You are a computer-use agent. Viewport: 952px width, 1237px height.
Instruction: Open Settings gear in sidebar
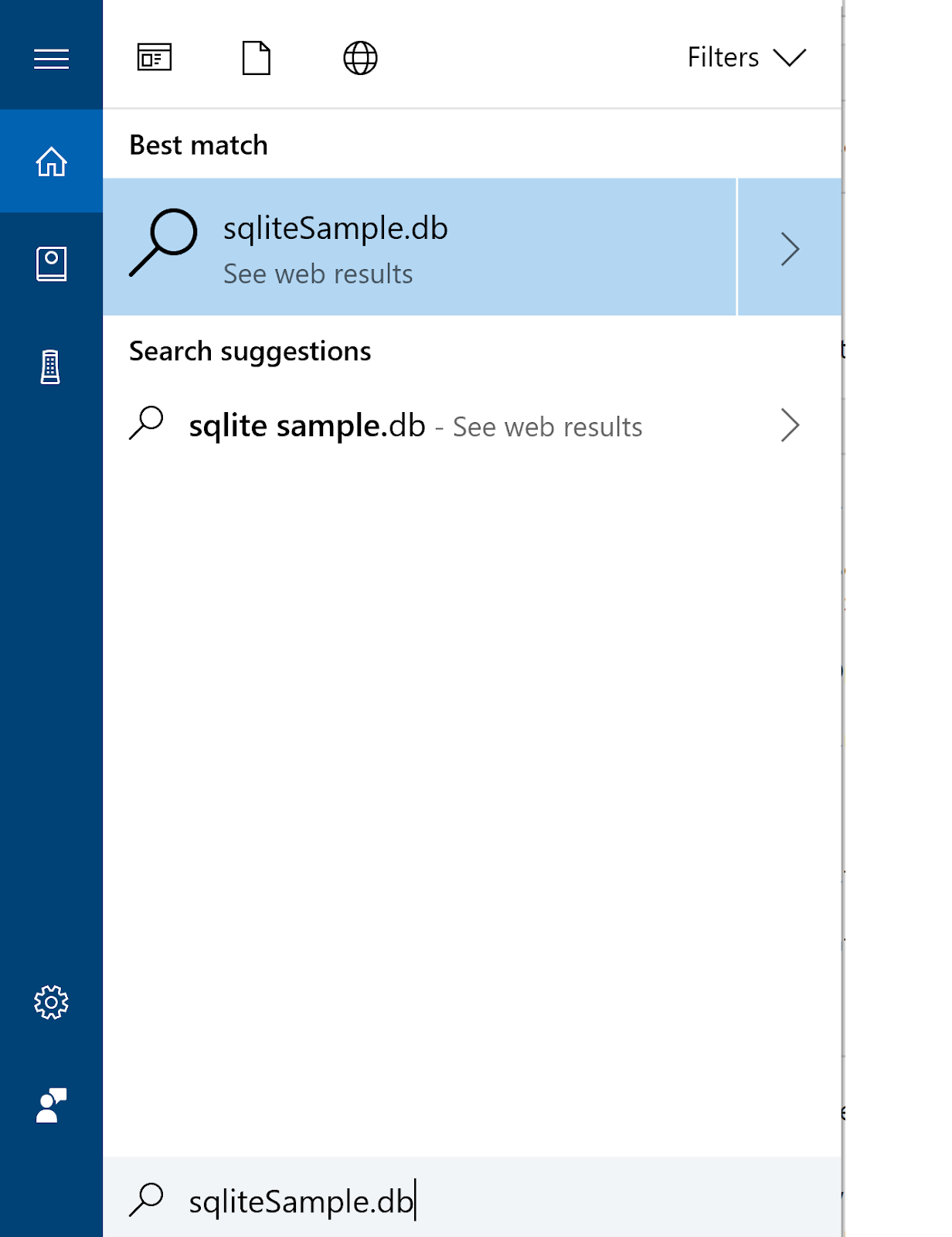51,1003
